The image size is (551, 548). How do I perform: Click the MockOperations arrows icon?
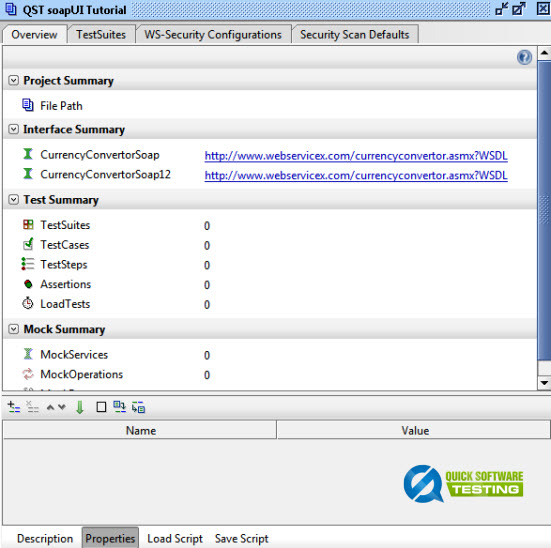(28, 374)
